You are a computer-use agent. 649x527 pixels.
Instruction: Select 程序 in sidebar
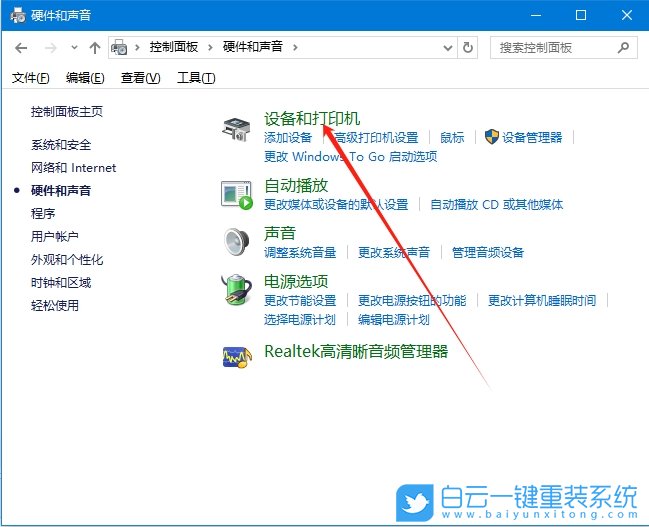pos(43,214)
